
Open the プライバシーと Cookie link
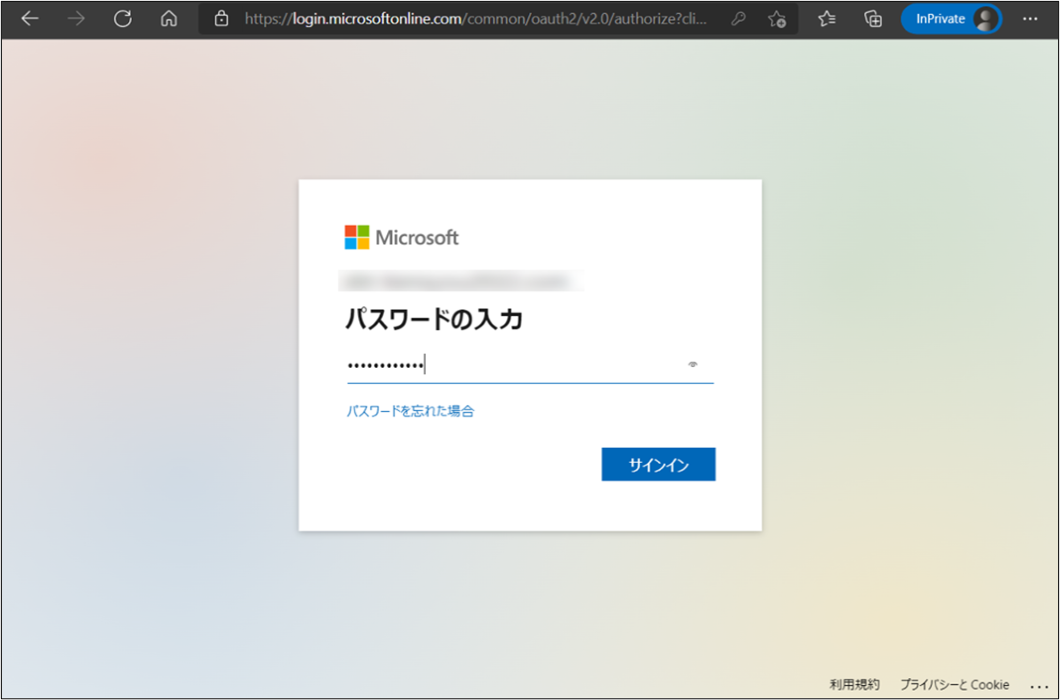[x=955, y=684]
